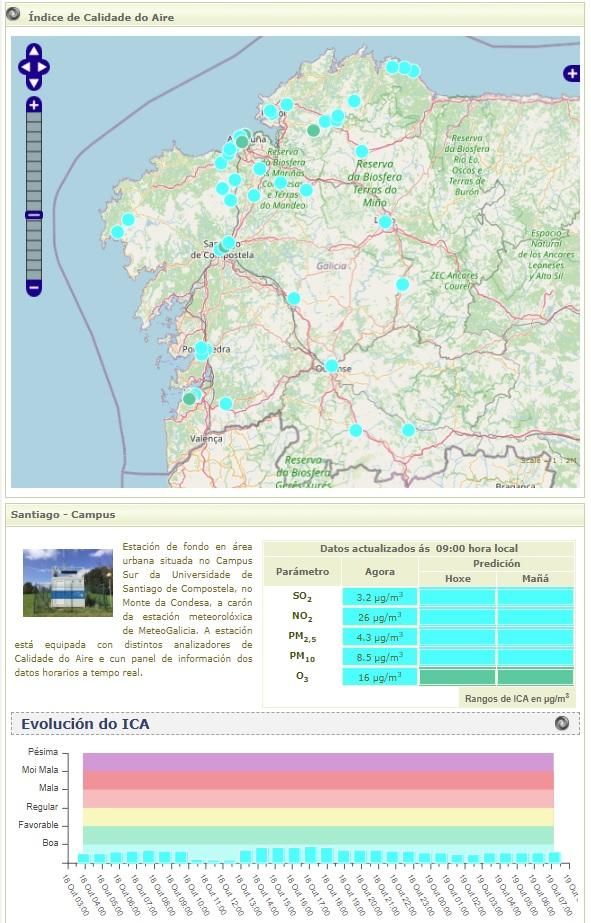Screen dimensions: 591x923
Task: Select the station marker at Ourense
Action: pyautogui.click(x=331, y=366)
